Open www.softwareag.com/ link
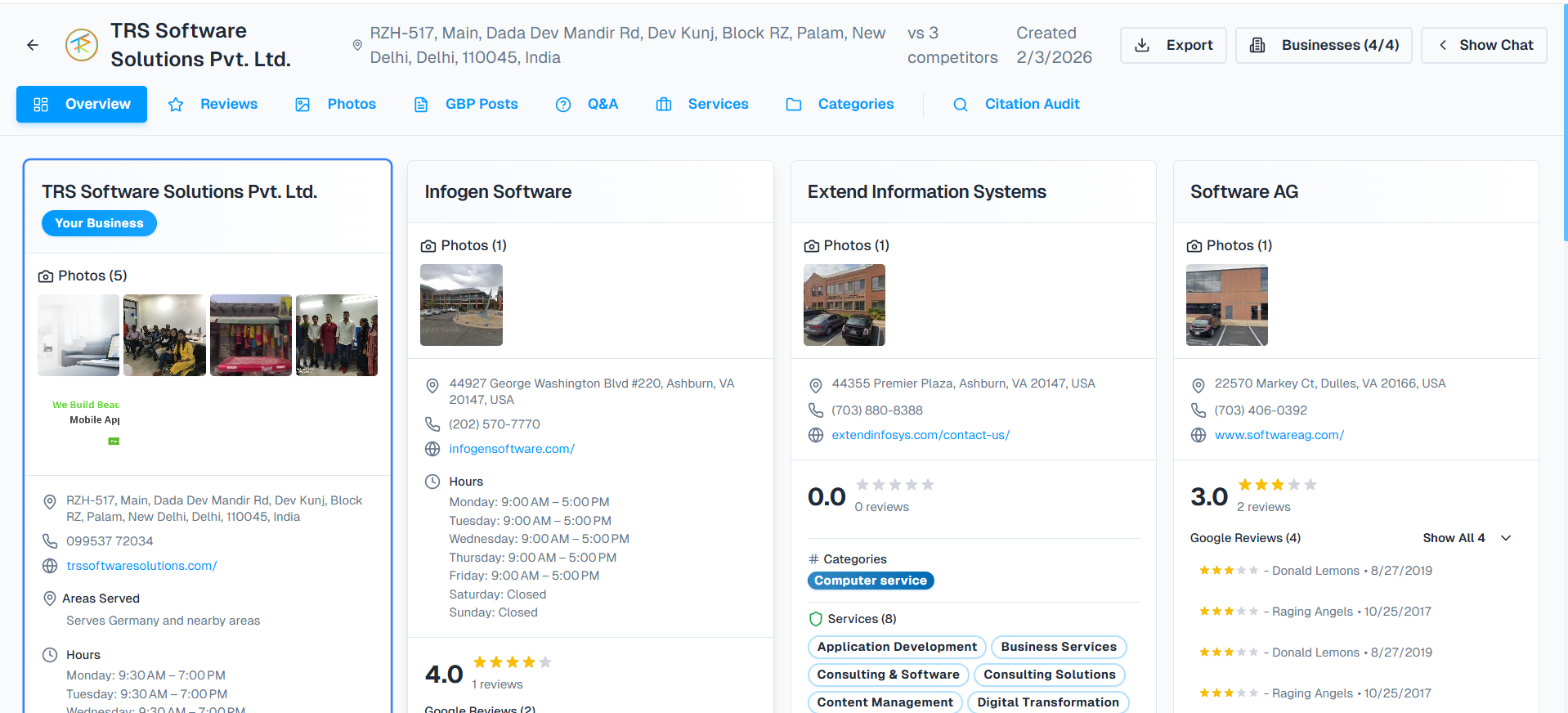The height and width of the screenshot is (713, 1568). tap(1279, 435)
